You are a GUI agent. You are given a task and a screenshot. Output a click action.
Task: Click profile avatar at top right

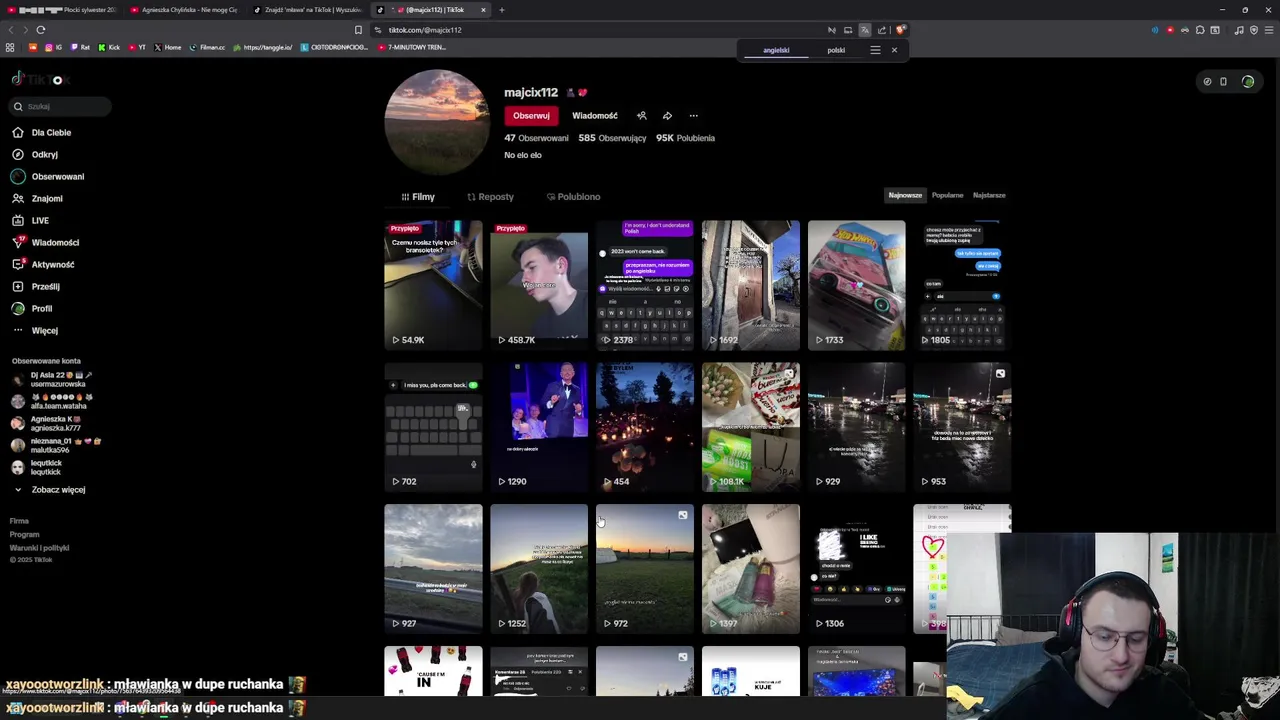click(x=1248, y=82)
